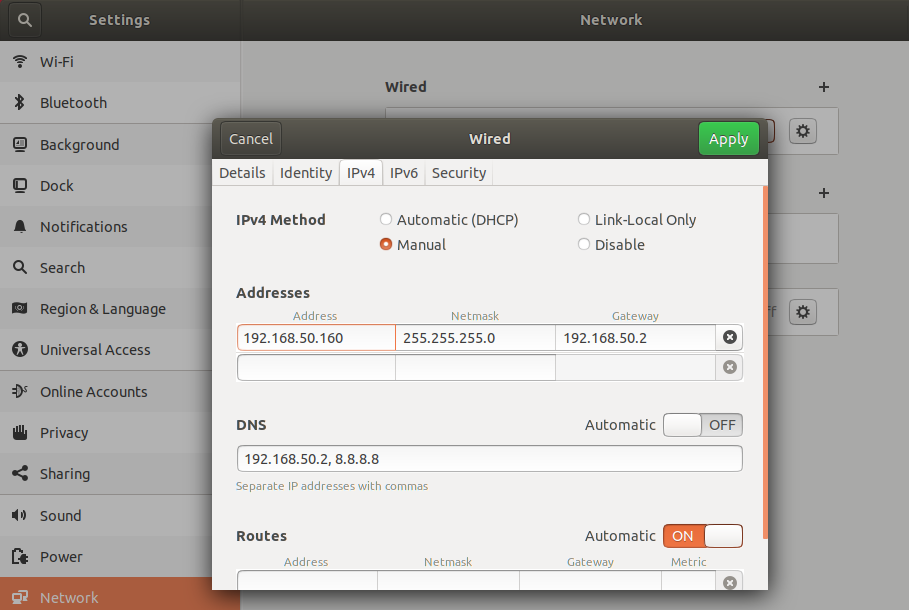Click the dialog's orange vertical scrollbar
Image resolution: width=909 pixels, height=610 pixels.
[765, 362]
